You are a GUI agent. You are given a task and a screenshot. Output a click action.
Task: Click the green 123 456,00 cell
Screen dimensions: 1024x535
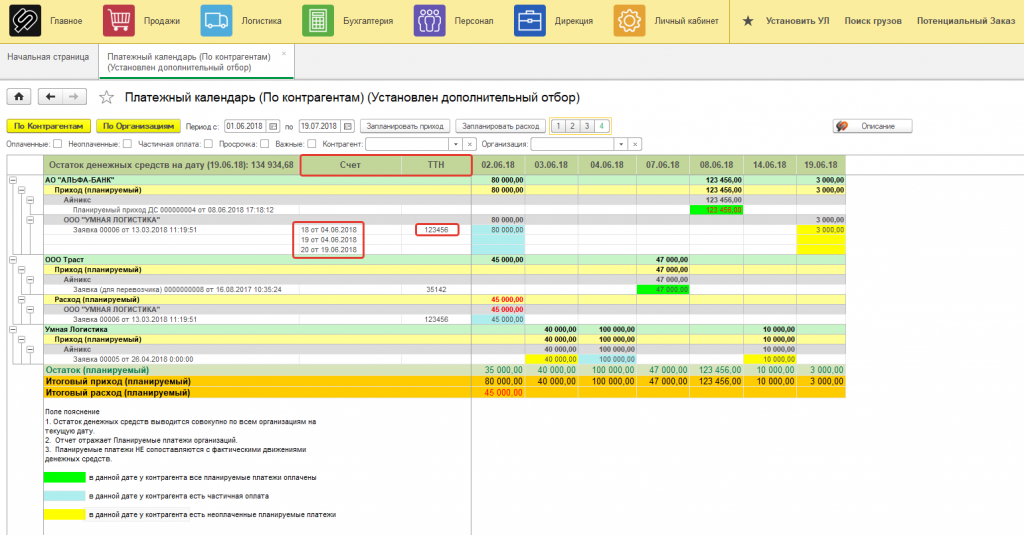[716, 210]
